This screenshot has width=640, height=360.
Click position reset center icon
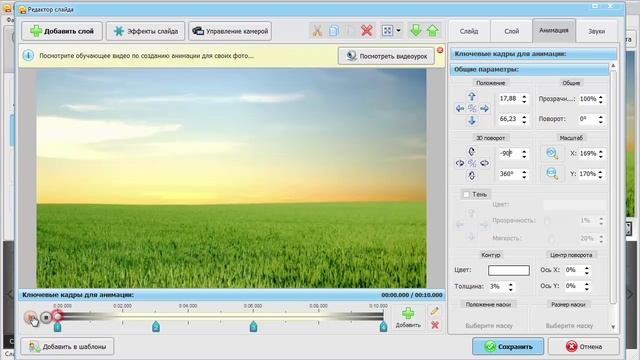pyautogui.click(x=472, y=109)
